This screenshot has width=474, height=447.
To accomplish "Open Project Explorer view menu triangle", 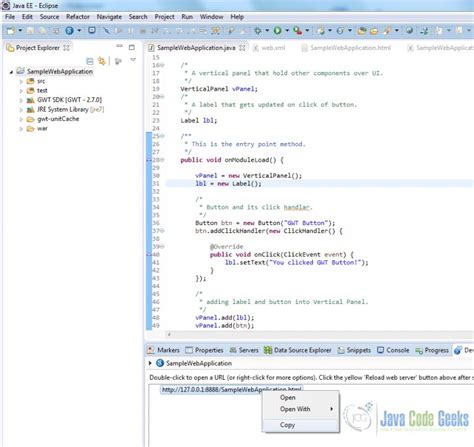I will [x=133, y=60].
